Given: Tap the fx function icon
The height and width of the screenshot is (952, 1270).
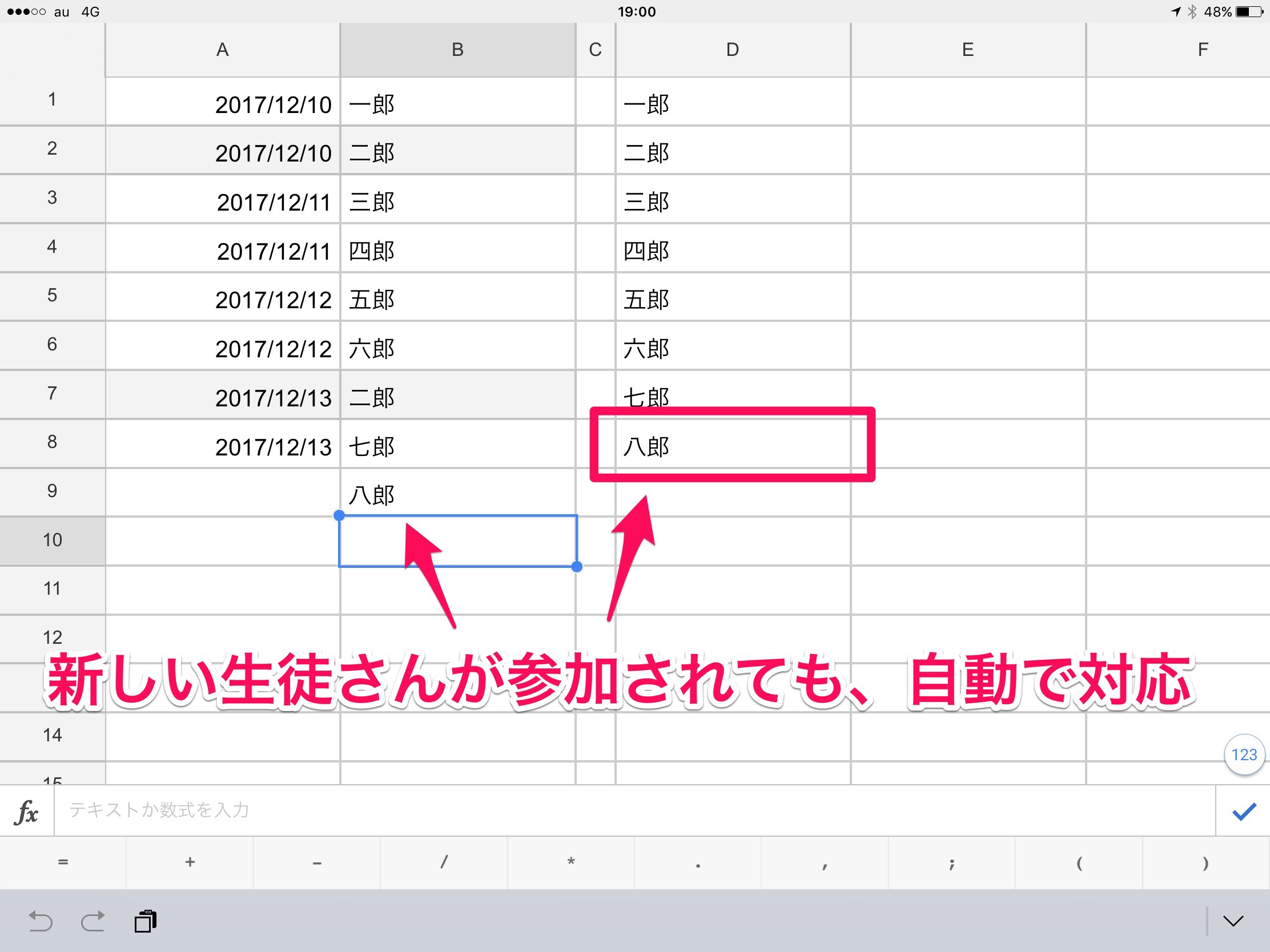Looking at the screenshot, I should (x=27, y=812).
